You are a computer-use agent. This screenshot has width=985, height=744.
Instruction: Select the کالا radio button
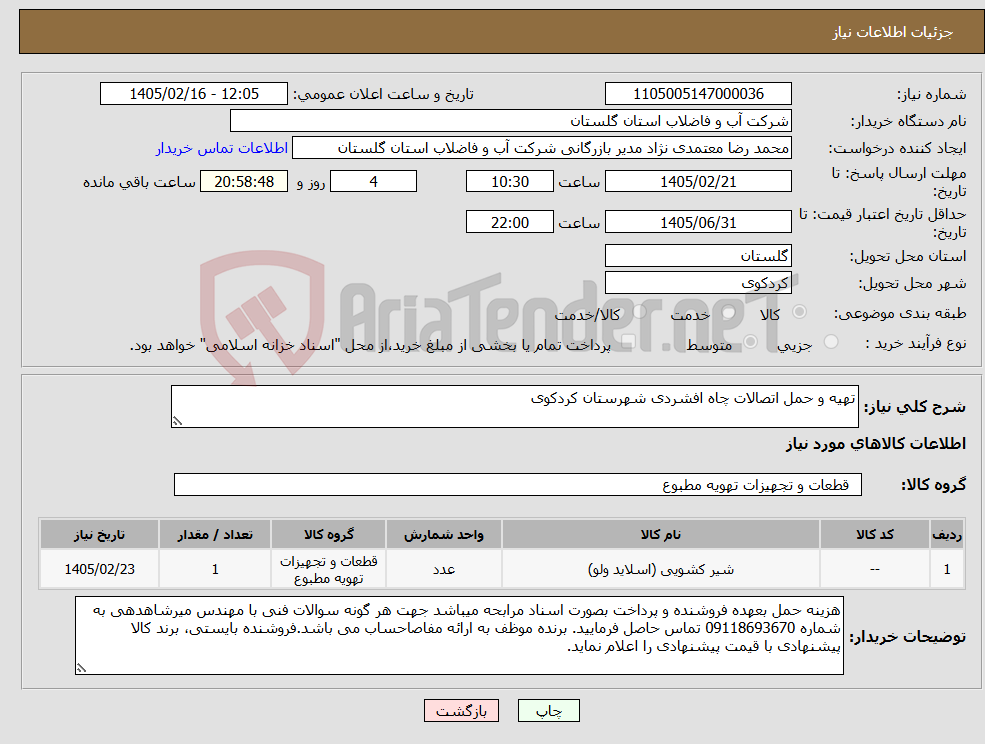[800, 312]
